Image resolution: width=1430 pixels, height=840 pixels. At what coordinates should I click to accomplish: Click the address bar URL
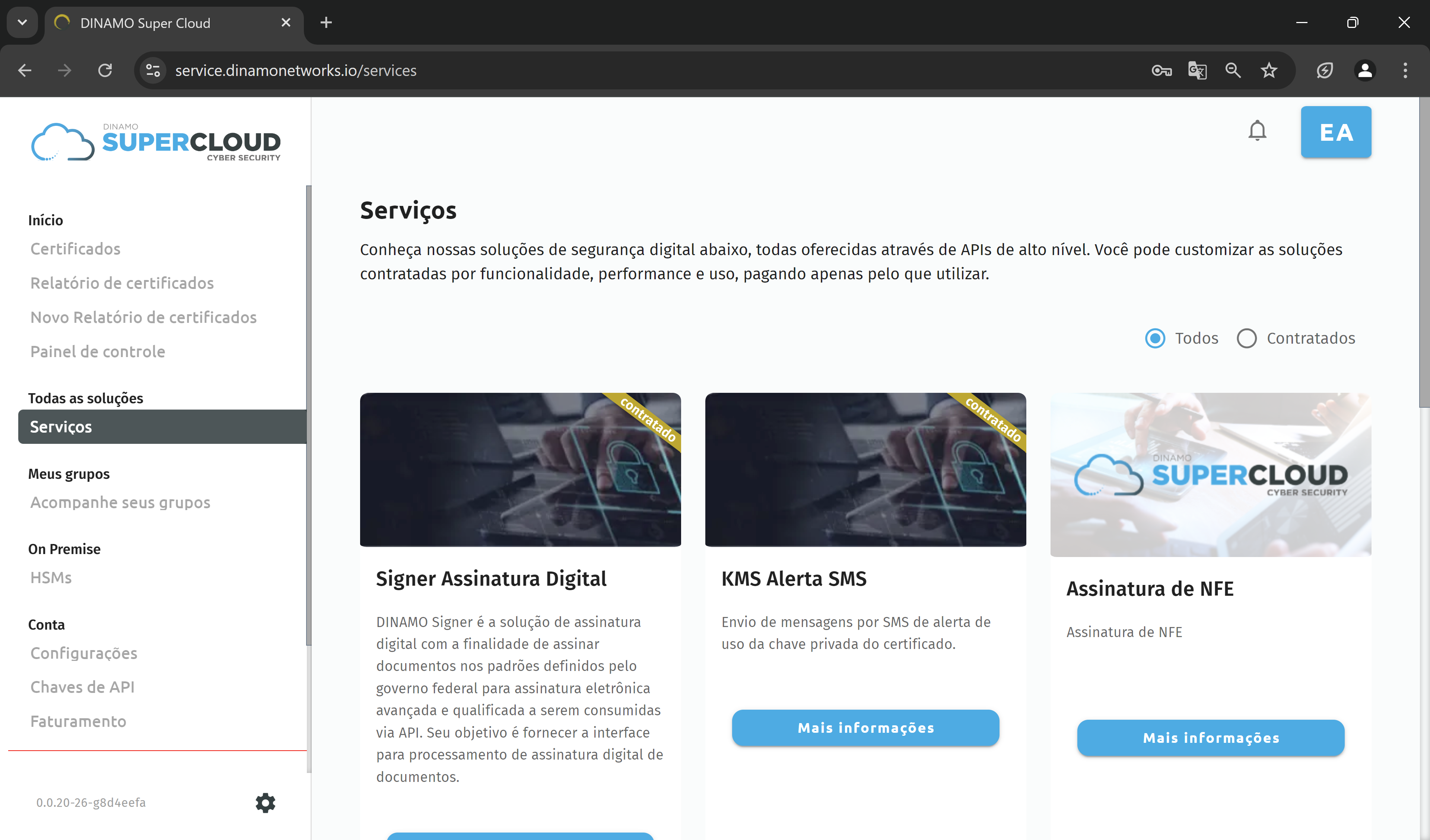point(296,70)
